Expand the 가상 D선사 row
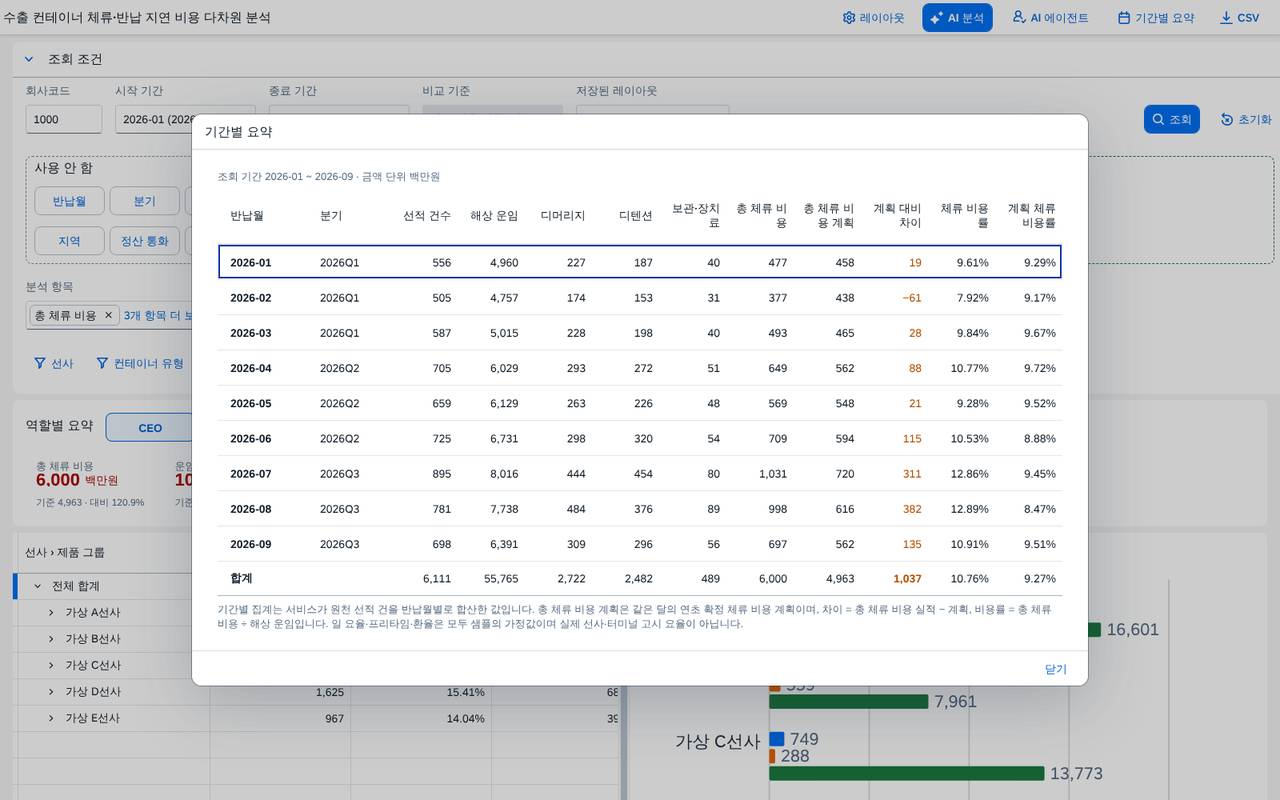This screenshot has width=1280, height=800. (51, 692)
